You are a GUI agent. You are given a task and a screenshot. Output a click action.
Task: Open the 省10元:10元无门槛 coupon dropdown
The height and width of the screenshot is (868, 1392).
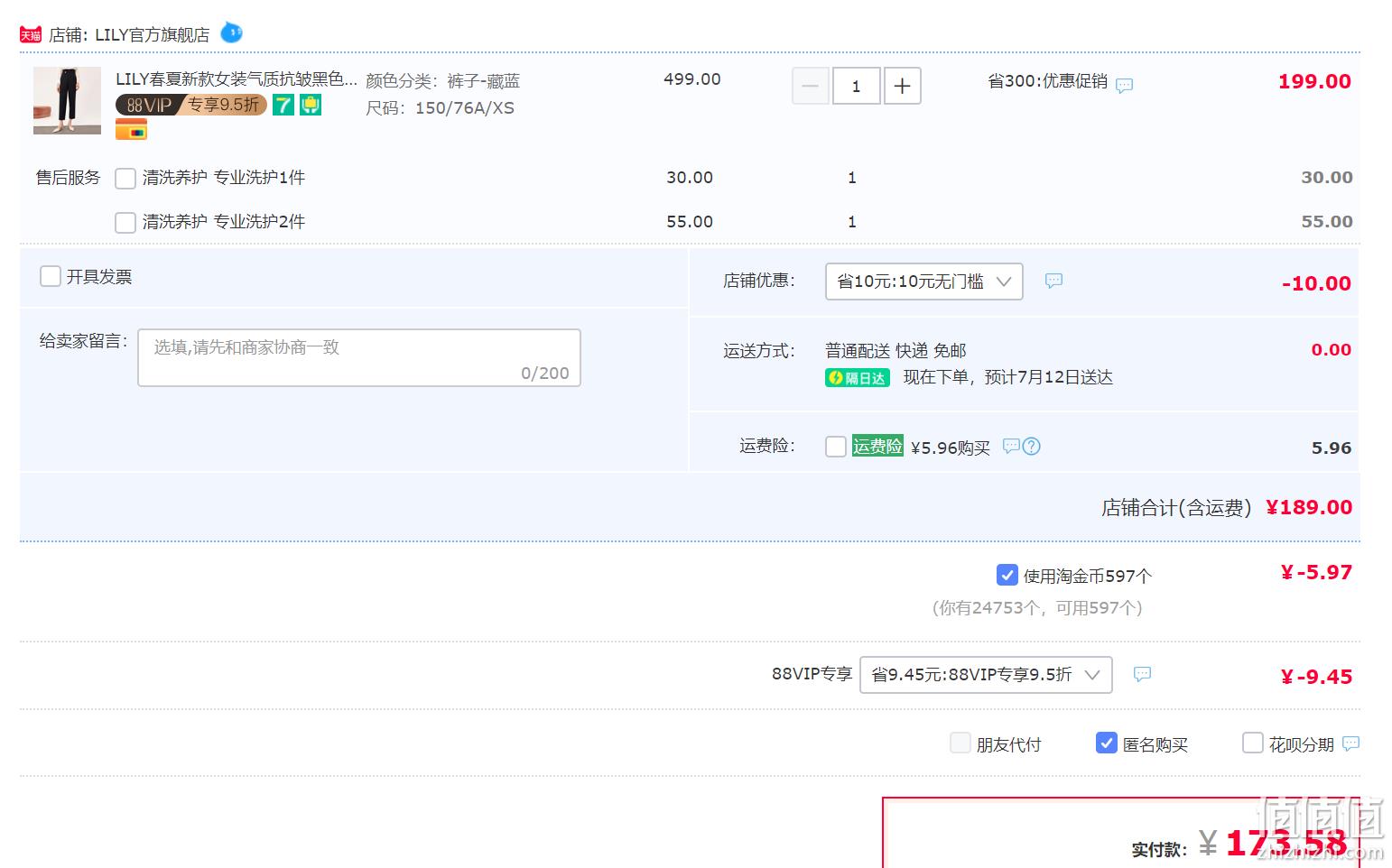924,282
